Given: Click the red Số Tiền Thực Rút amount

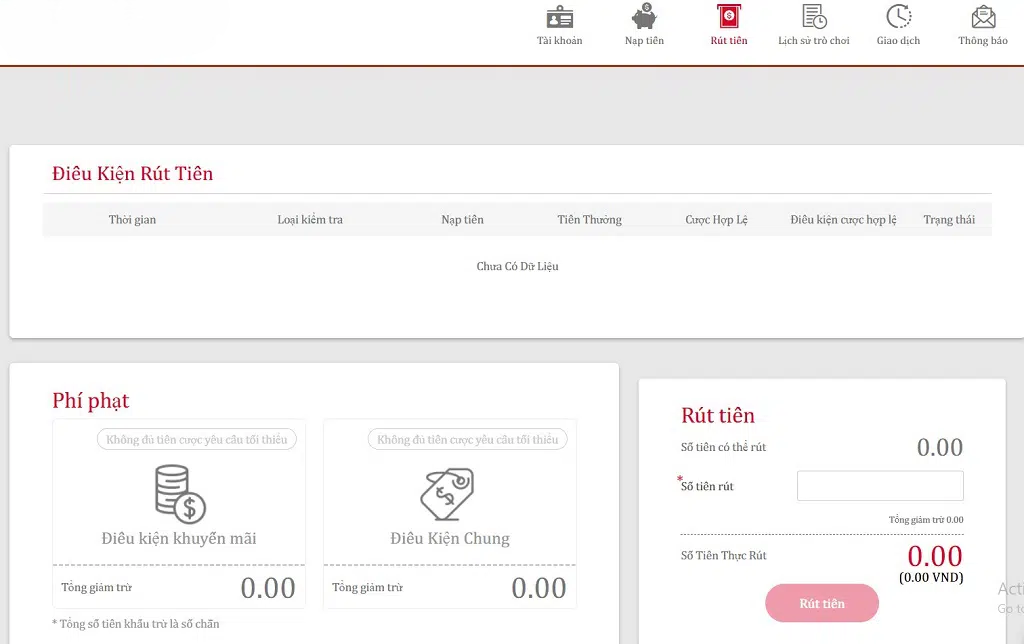Looking at the screenshot, I should (x=934, y=556).
